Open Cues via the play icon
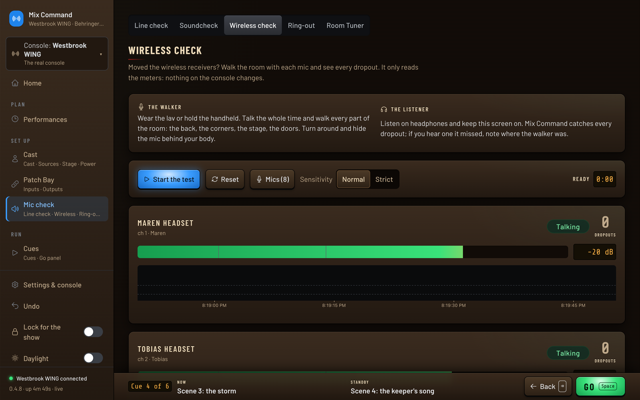 point(15,253)
